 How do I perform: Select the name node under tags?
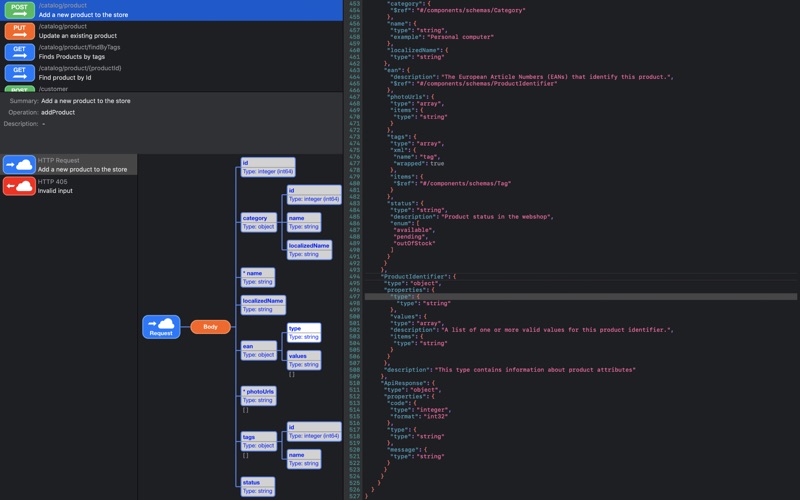coord(304,459)
